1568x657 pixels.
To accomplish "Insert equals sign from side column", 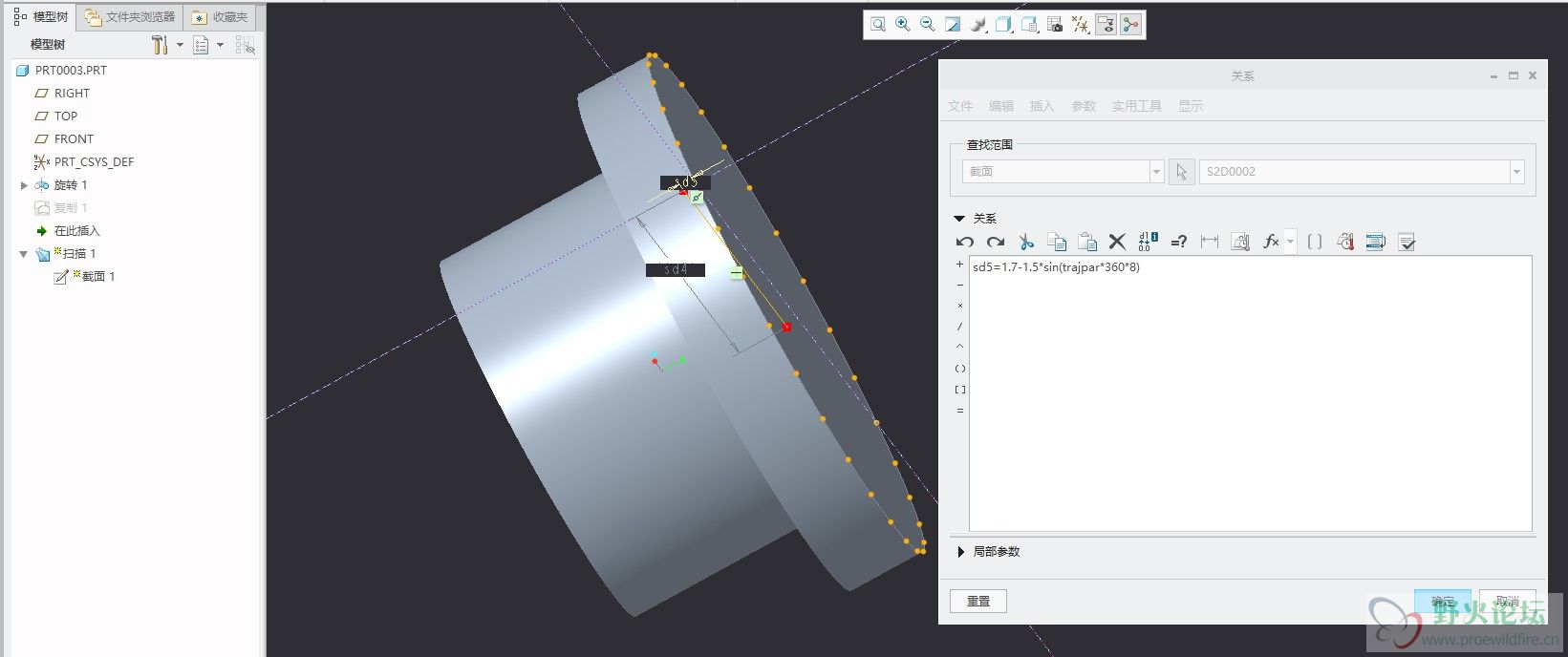I will pyautogui.click(x=960, y=411).
